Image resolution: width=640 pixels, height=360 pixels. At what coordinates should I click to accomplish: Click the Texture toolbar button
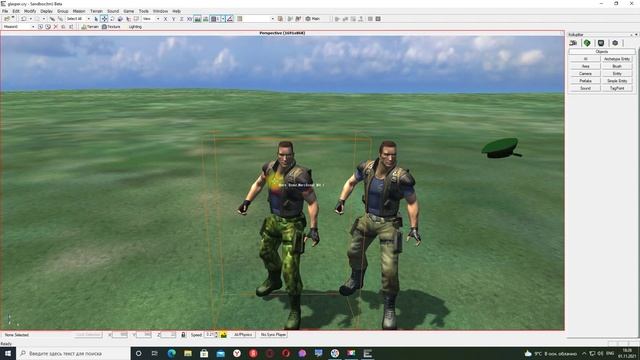pos(111,27)
